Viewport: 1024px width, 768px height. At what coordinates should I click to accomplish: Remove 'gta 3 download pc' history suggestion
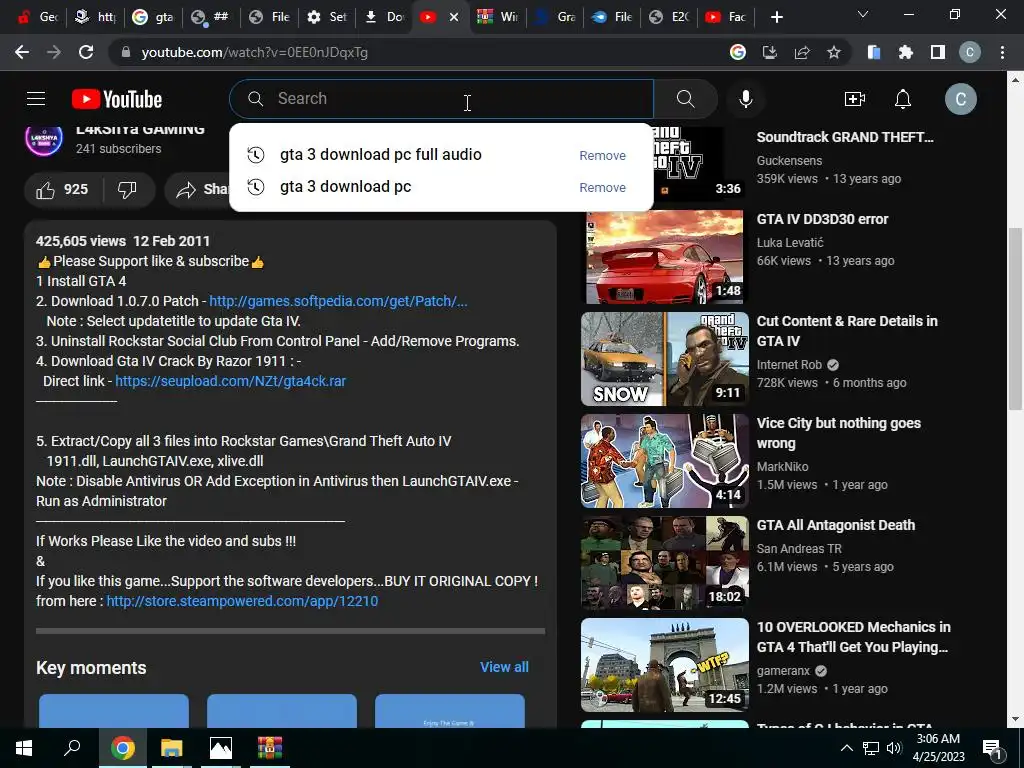tap(602, 187)
